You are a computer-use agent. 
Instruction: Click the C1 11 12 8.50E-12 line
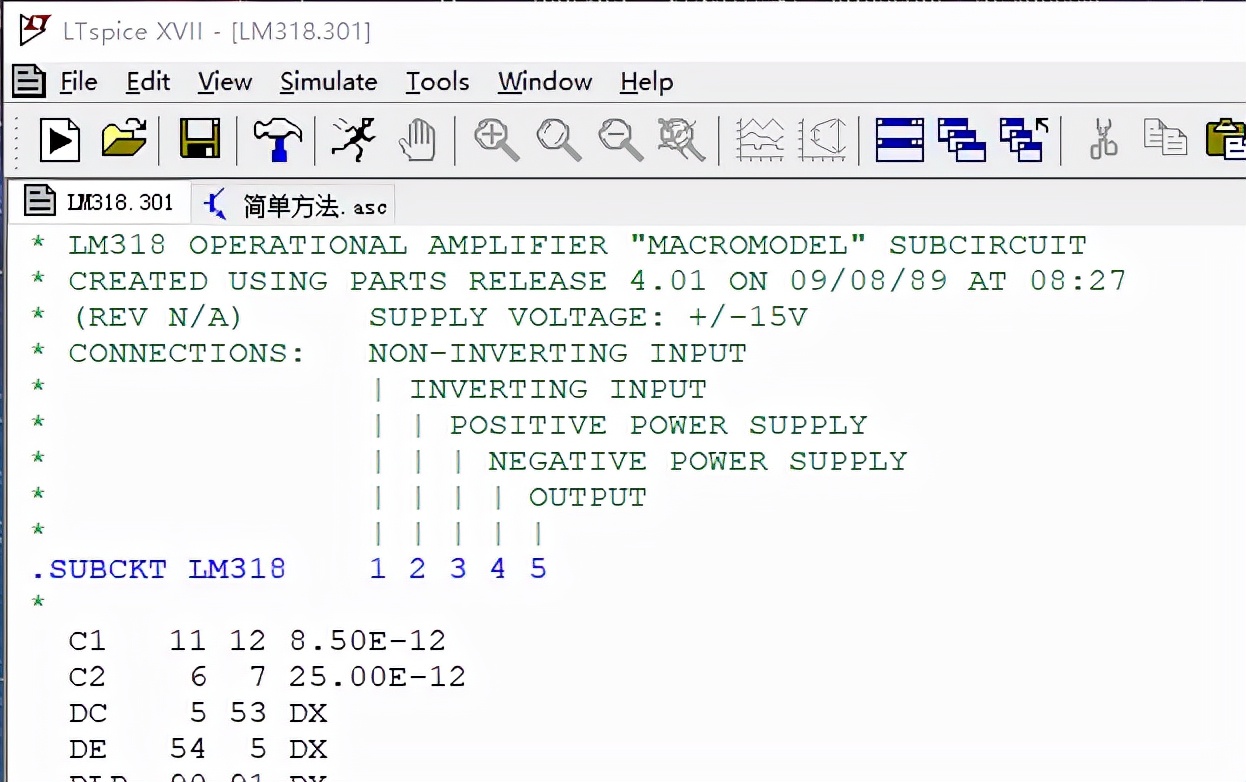click(x=257, y=640)
